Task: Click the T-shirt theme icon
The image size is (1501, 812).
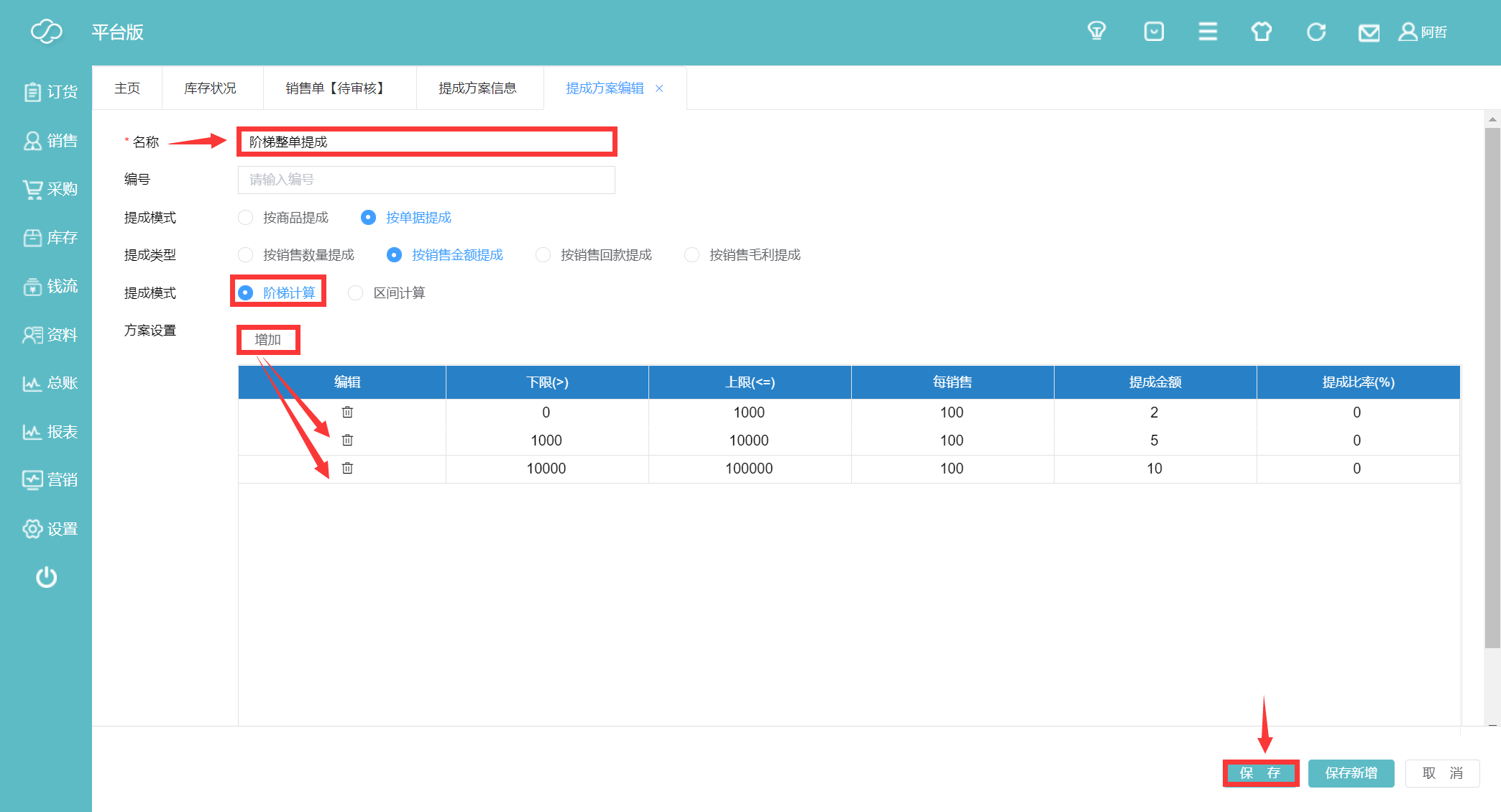Action: (1262, 32)
